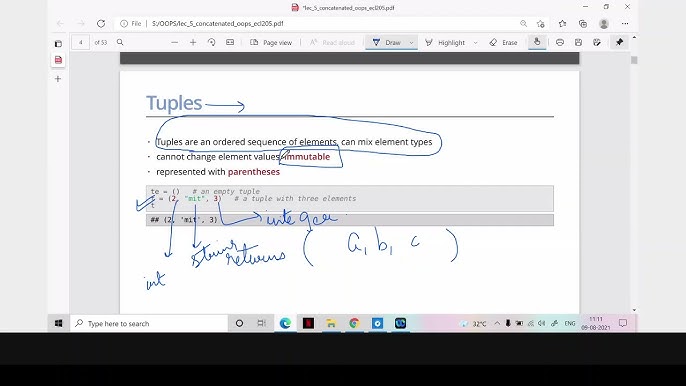This screenshot has height=386, width=686.
Task: Open taskbar clock and calendar
Action: pyautogui.click(x=596, y=323)
